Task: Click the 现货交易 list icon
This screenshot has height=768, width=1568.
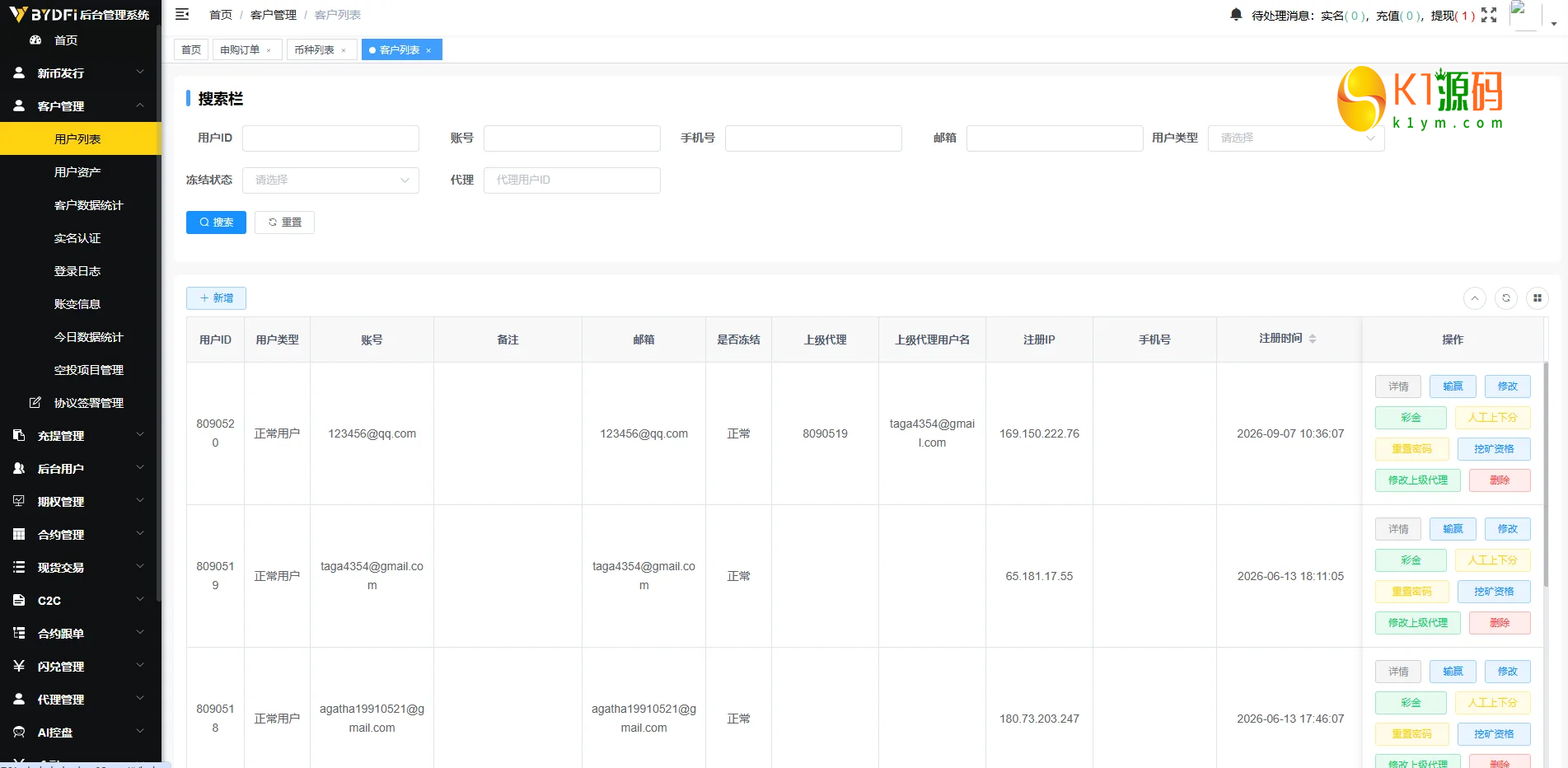Action: [19, 567]
